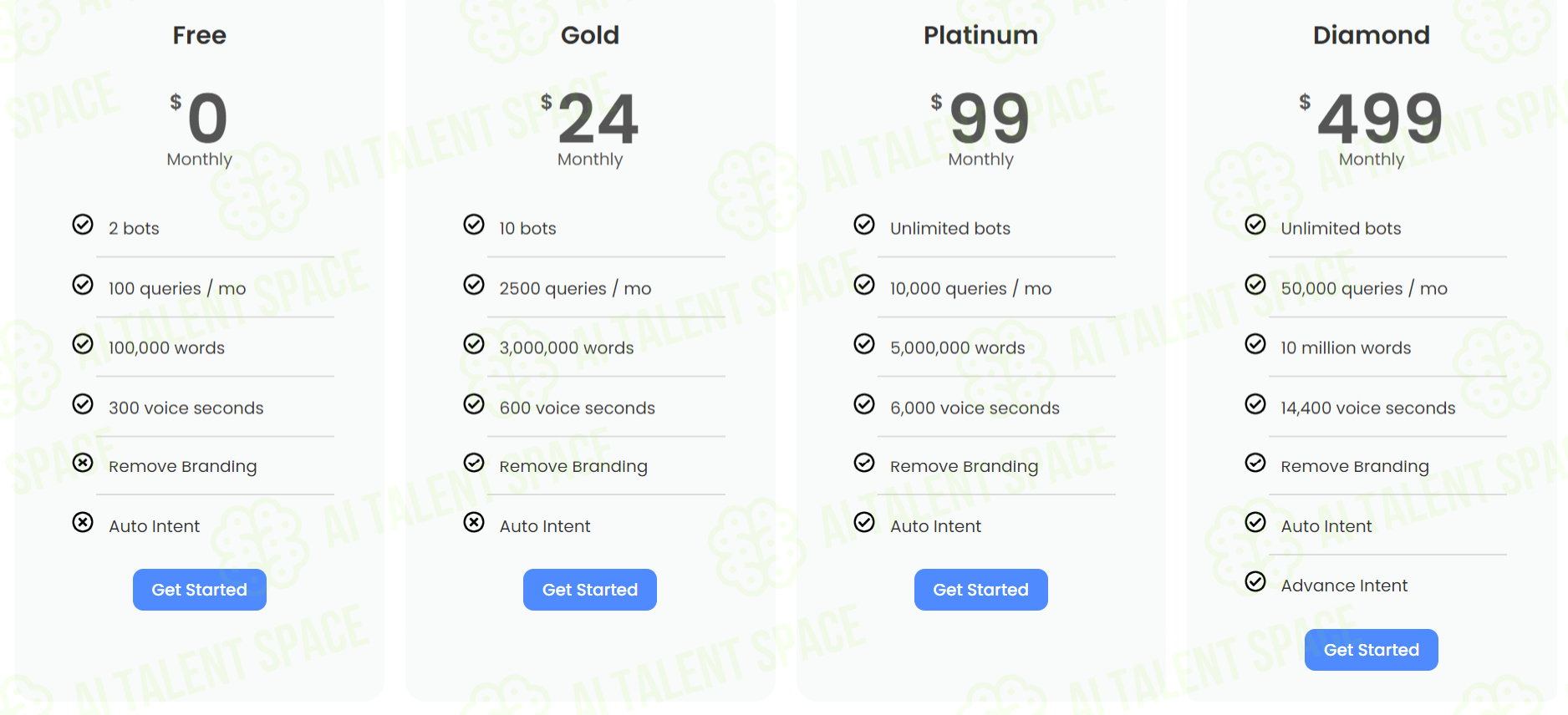Click Get Started under the Gold plan

pos(590,590)
